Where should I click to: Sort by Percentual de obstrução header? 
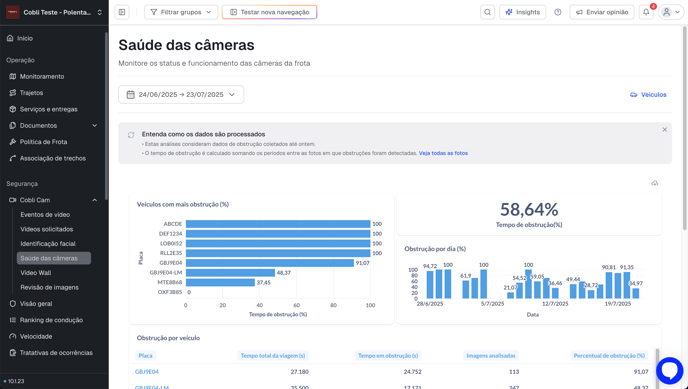(x=609, y=356)
